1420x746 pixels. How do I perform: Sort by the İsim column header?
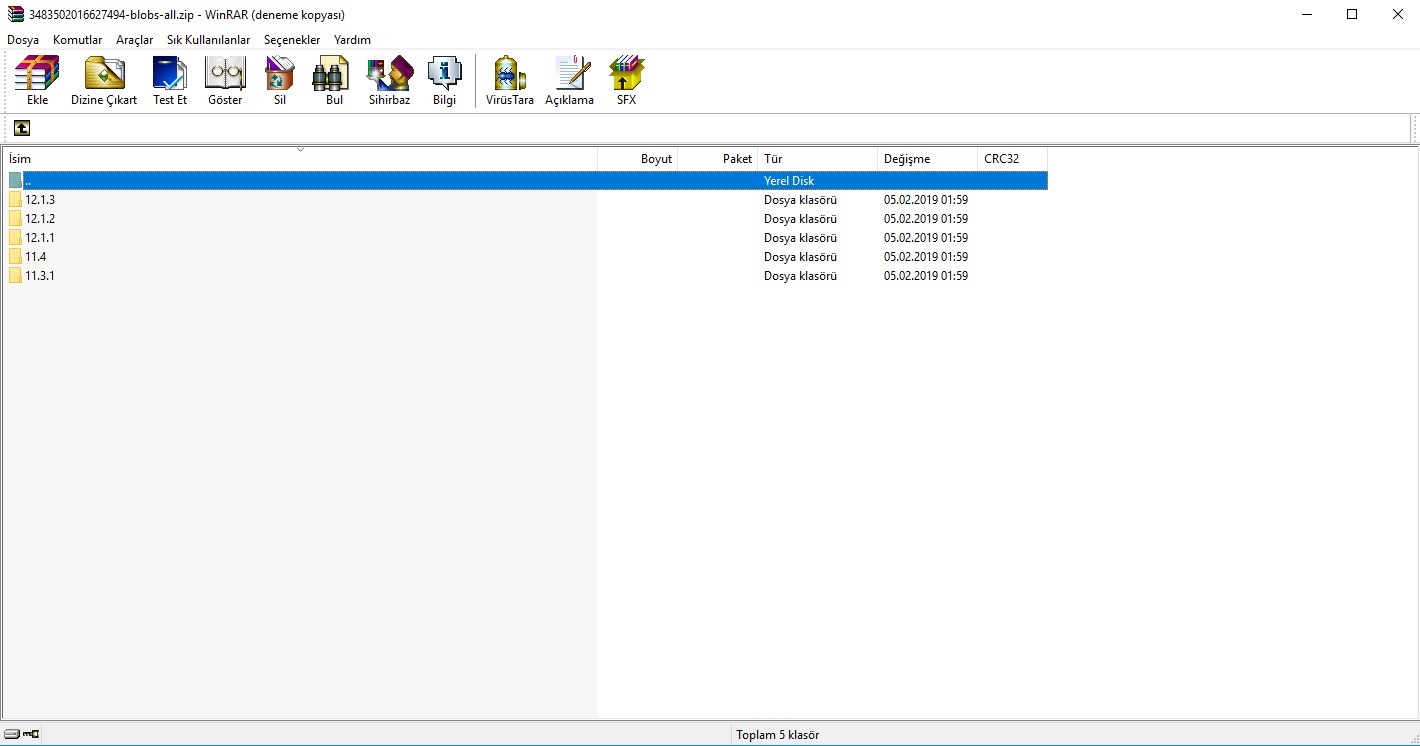coord(300,159)
